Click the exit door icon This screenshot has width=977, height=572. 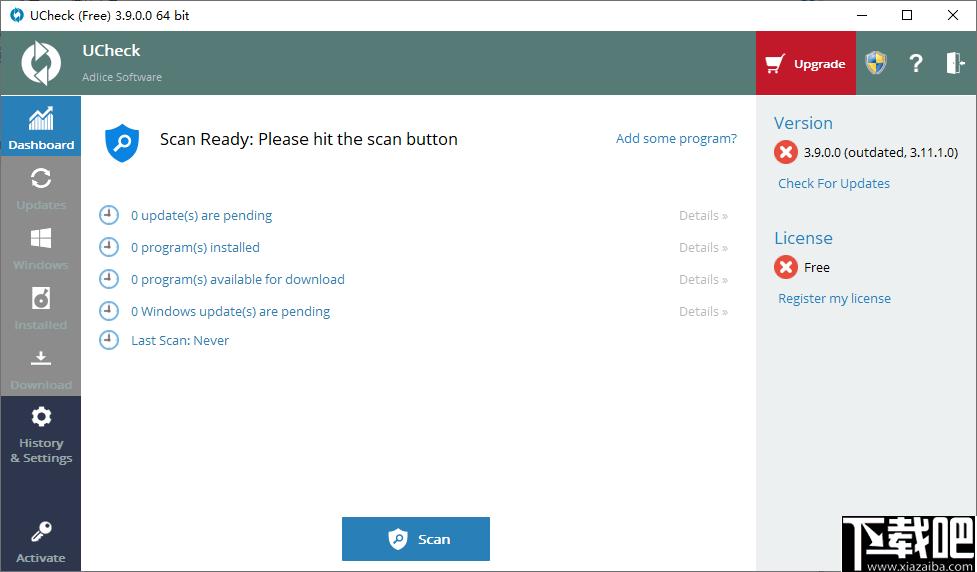(955, 63)
